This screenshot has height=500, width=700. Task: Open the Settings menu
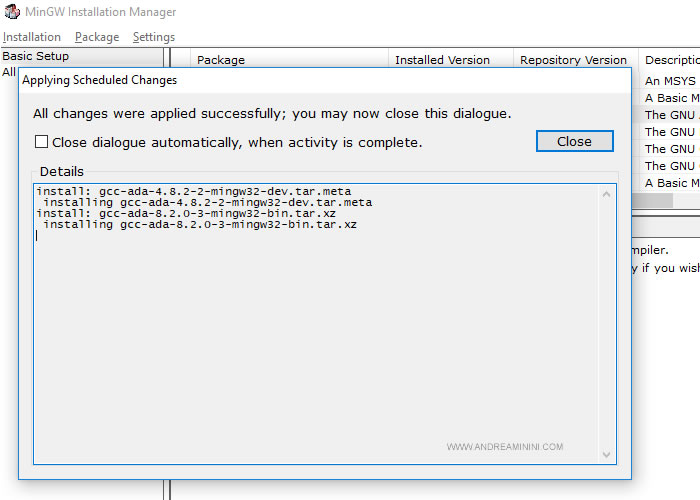[x=154, y=37]
